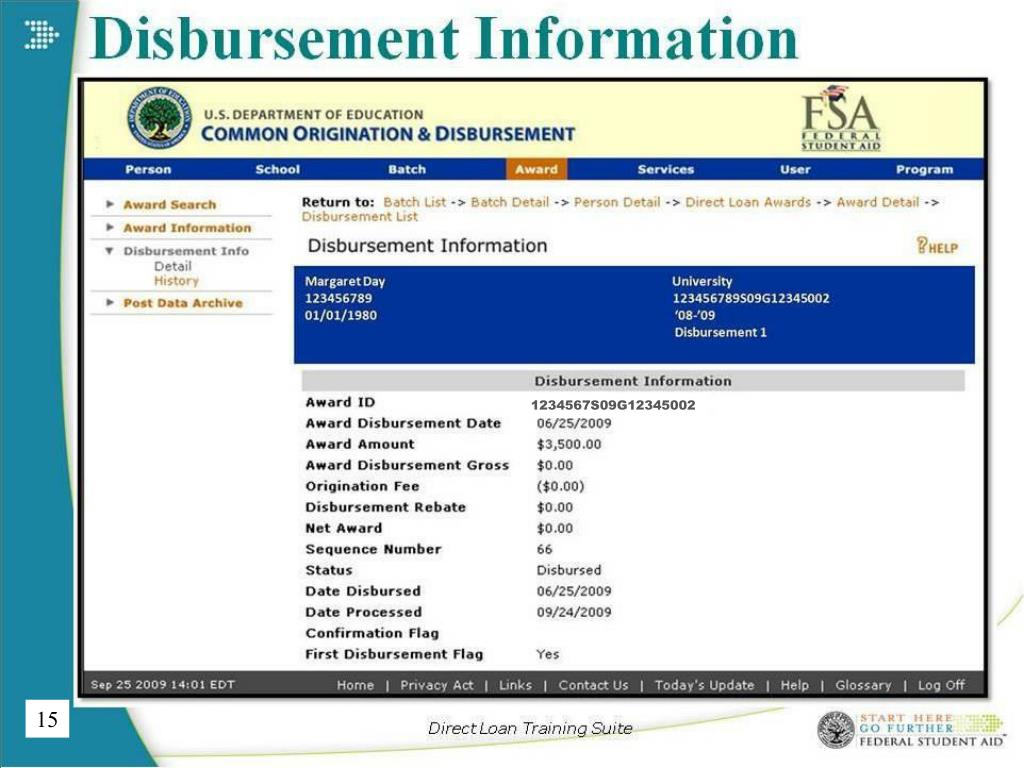This screenshot has height=768, width=1024.
Task: Return to Person Detail breadcrumb
Action: pyautogui.click(x=616, y=202)
